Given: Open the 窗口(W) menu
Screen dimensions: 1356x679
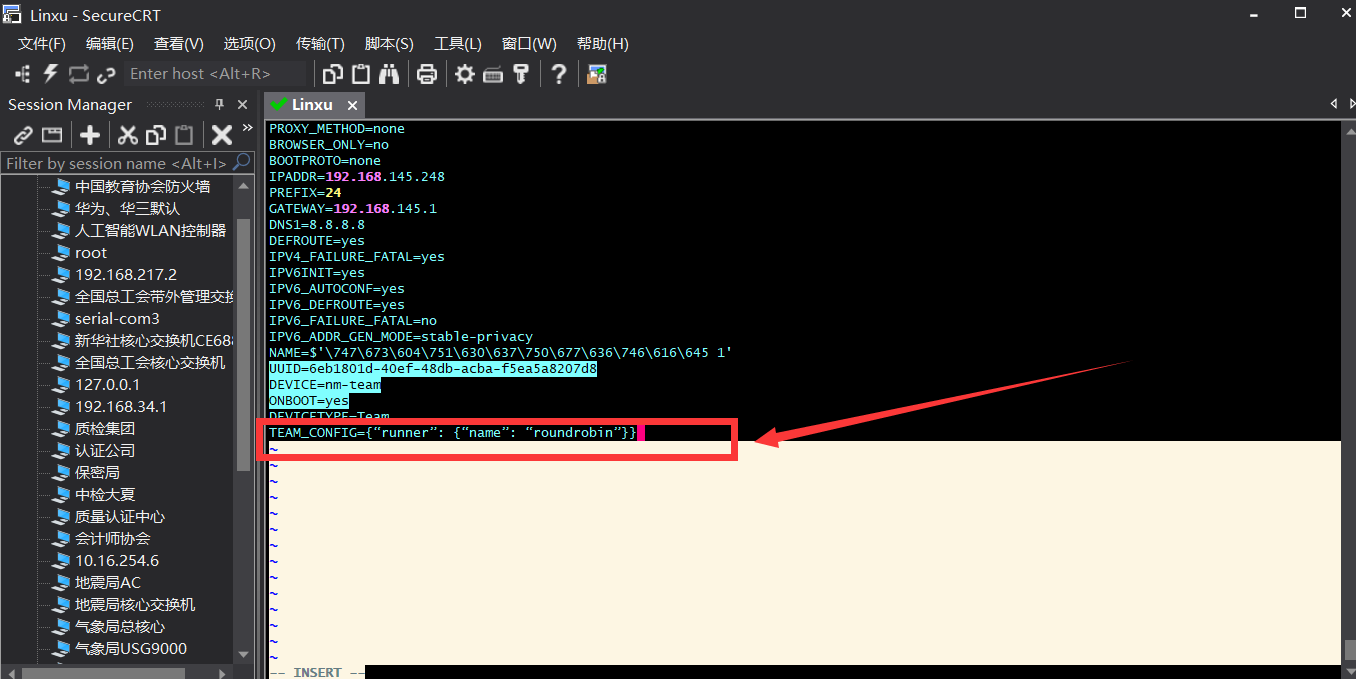Looking at the screenshot, I should (x=529, y=44).
